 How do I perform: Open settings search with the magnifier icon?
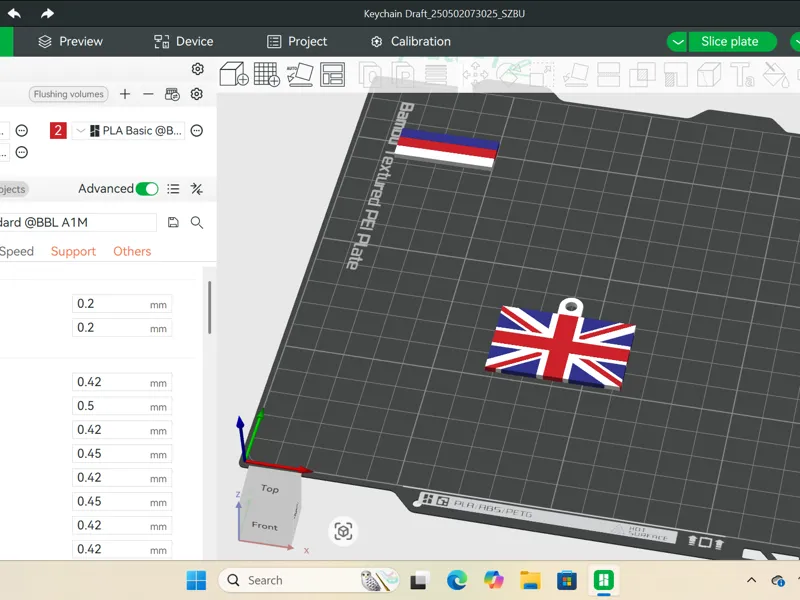coord(197,222)
